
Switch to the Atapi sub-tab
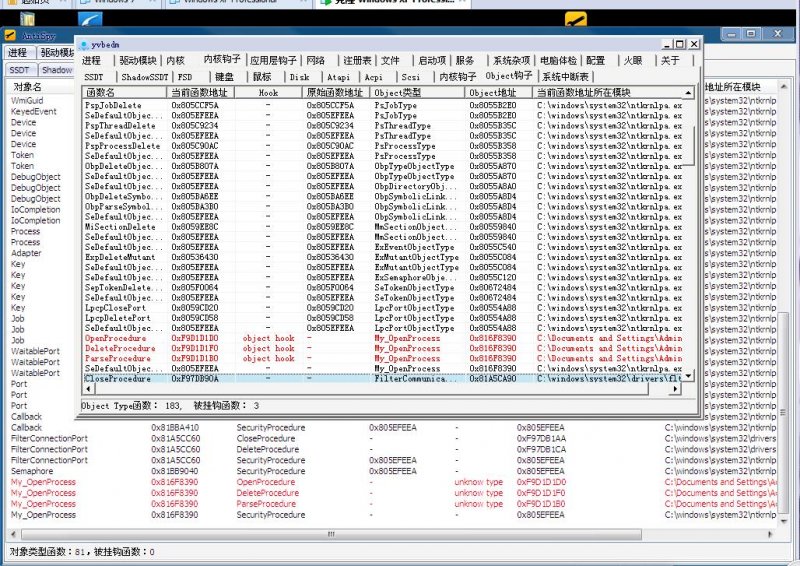click(x=338, y=77)
